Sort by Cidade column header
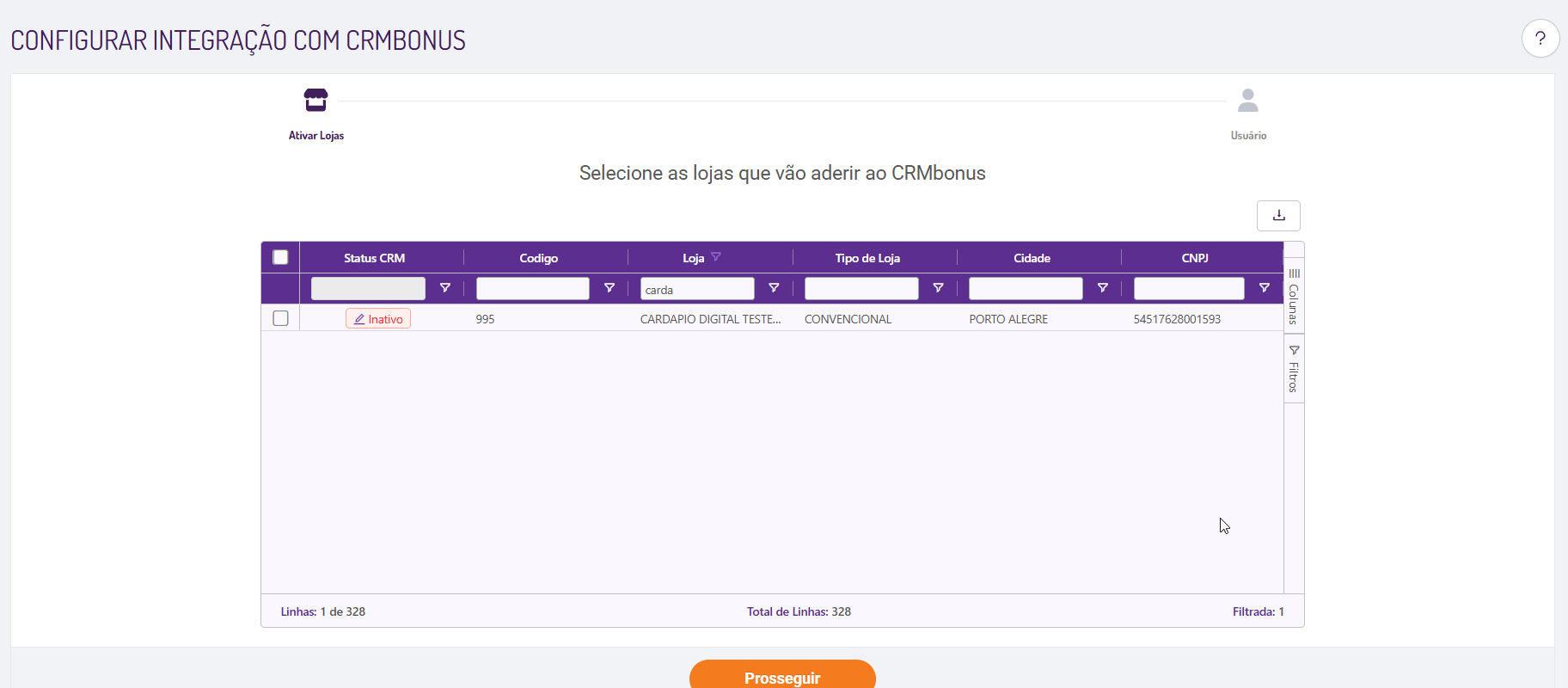Image resolution: width=1568 pixels, height=688 pixels. tap(1032, 258)
